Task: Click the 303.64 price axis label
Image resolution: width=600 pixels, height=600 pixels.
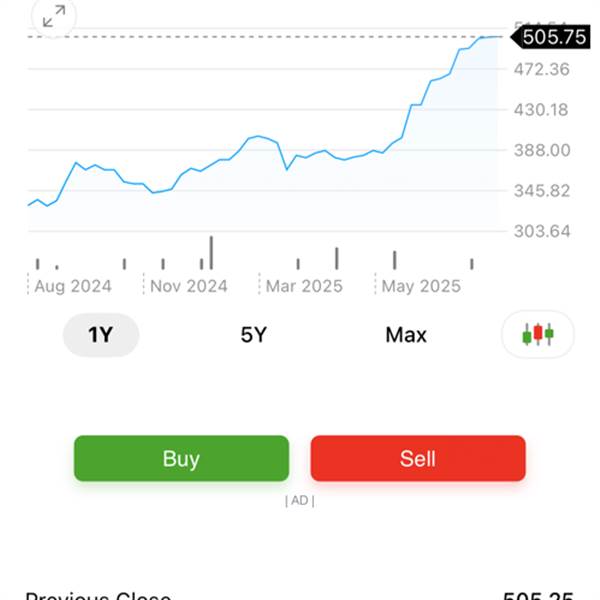Action: (542, 231)
